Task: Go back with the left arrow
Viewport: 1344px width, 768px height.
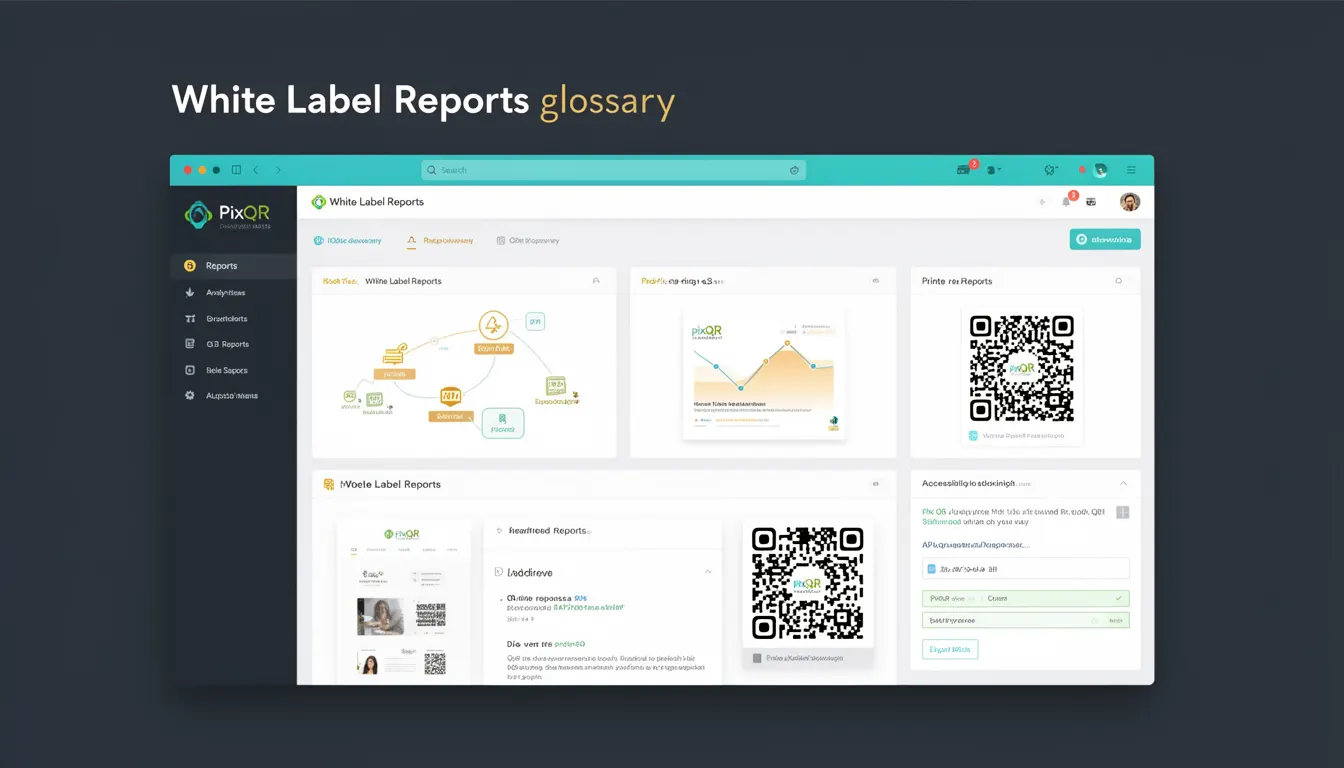Action: [x=256, y=170]
